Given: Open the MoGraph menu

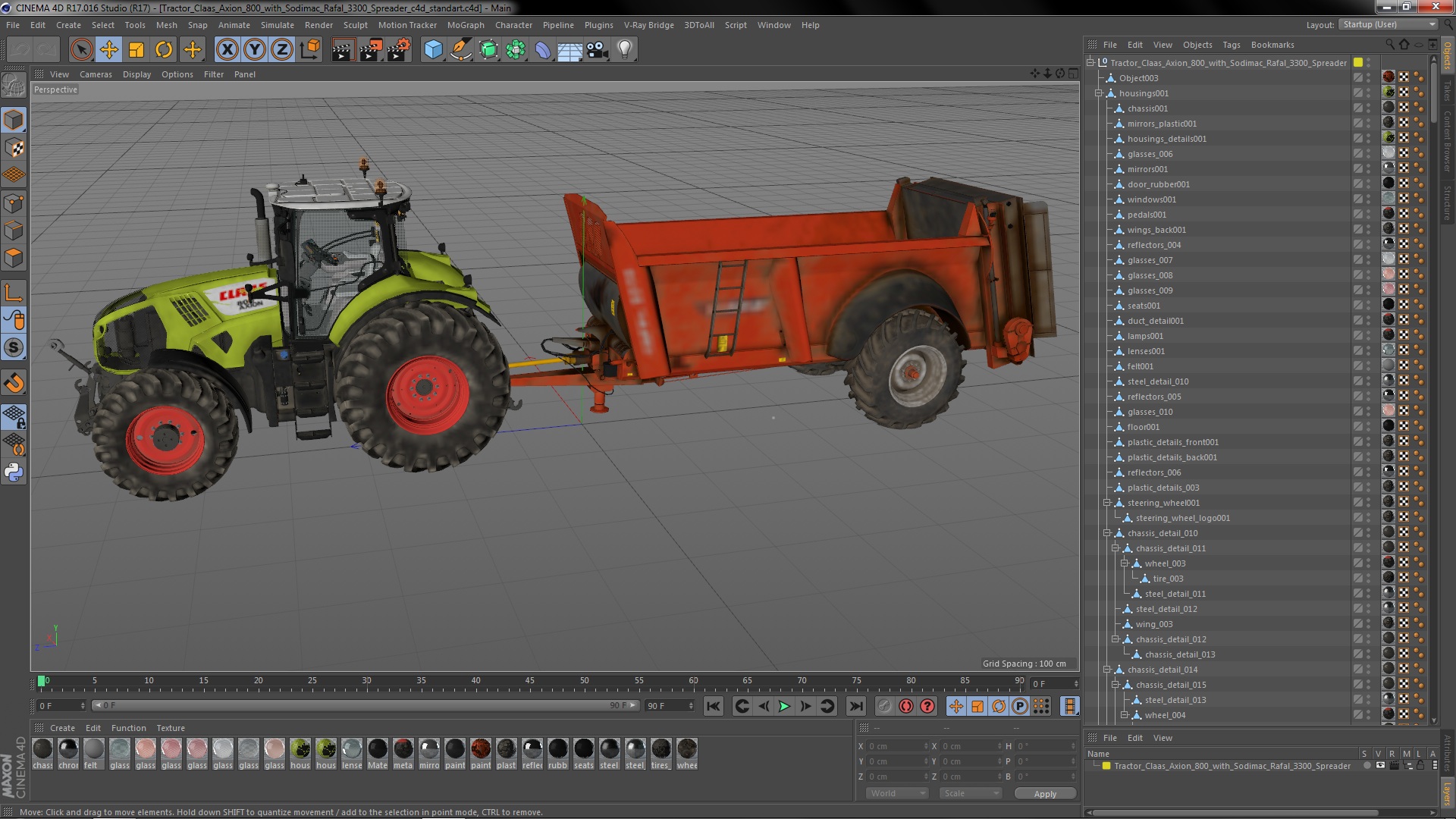Looking at the screenshot, I should [x=466, y=25].
